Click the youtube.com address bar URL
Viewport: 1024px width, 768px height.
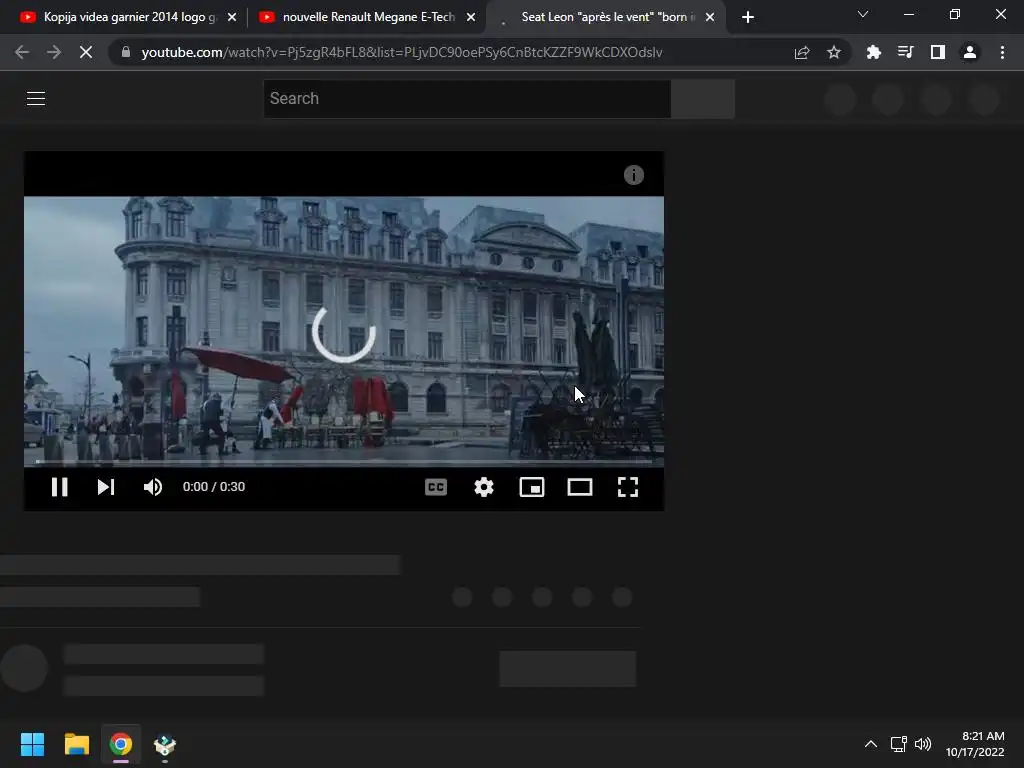click(402, 52)
